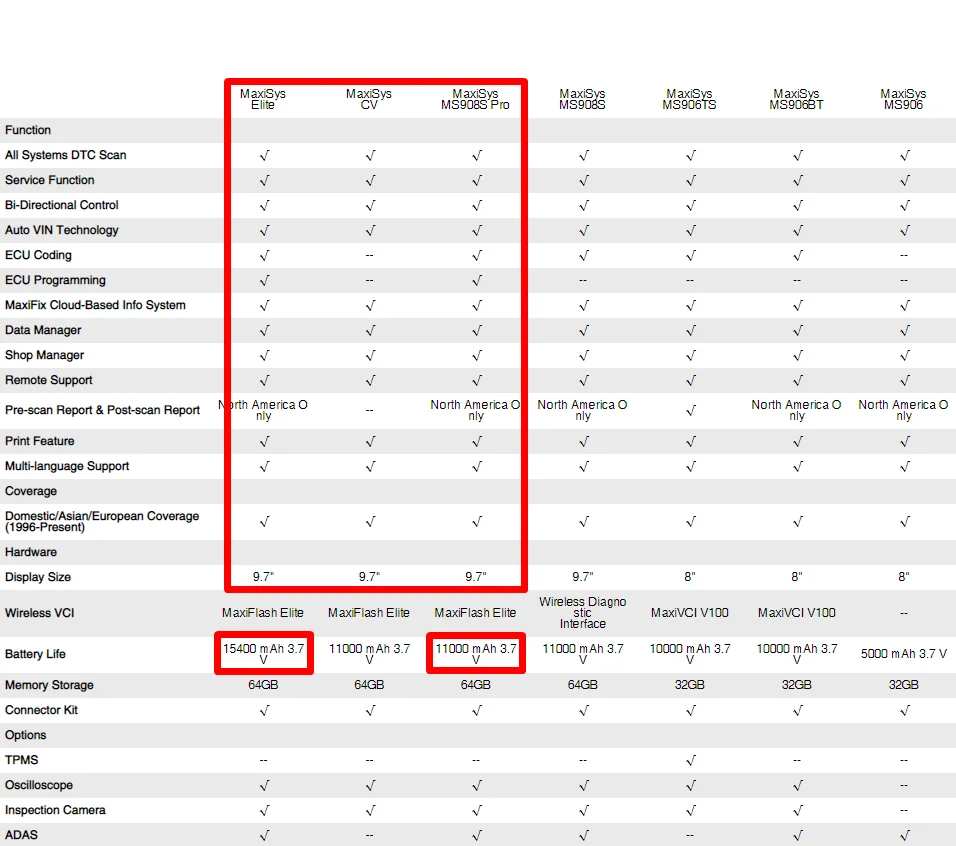Click the 15400 mAh 3.7 V battery cell
The image size is (956, 846).
(263, 653)
